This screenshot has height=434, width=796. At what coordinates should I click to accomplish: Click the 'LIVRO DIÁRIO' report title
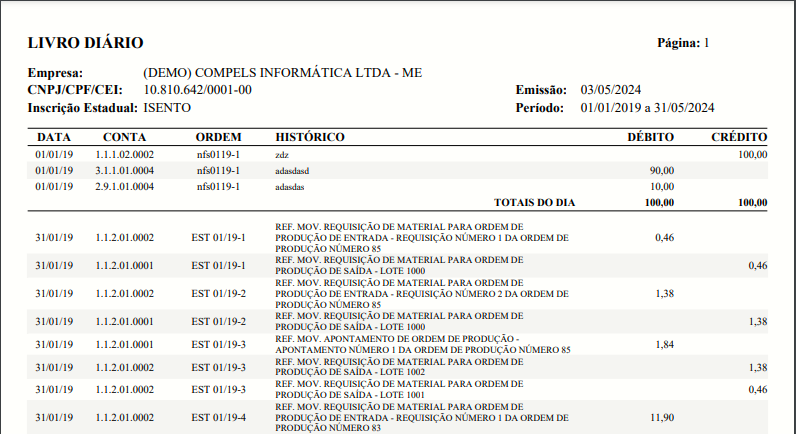click(x=85, y=43)
